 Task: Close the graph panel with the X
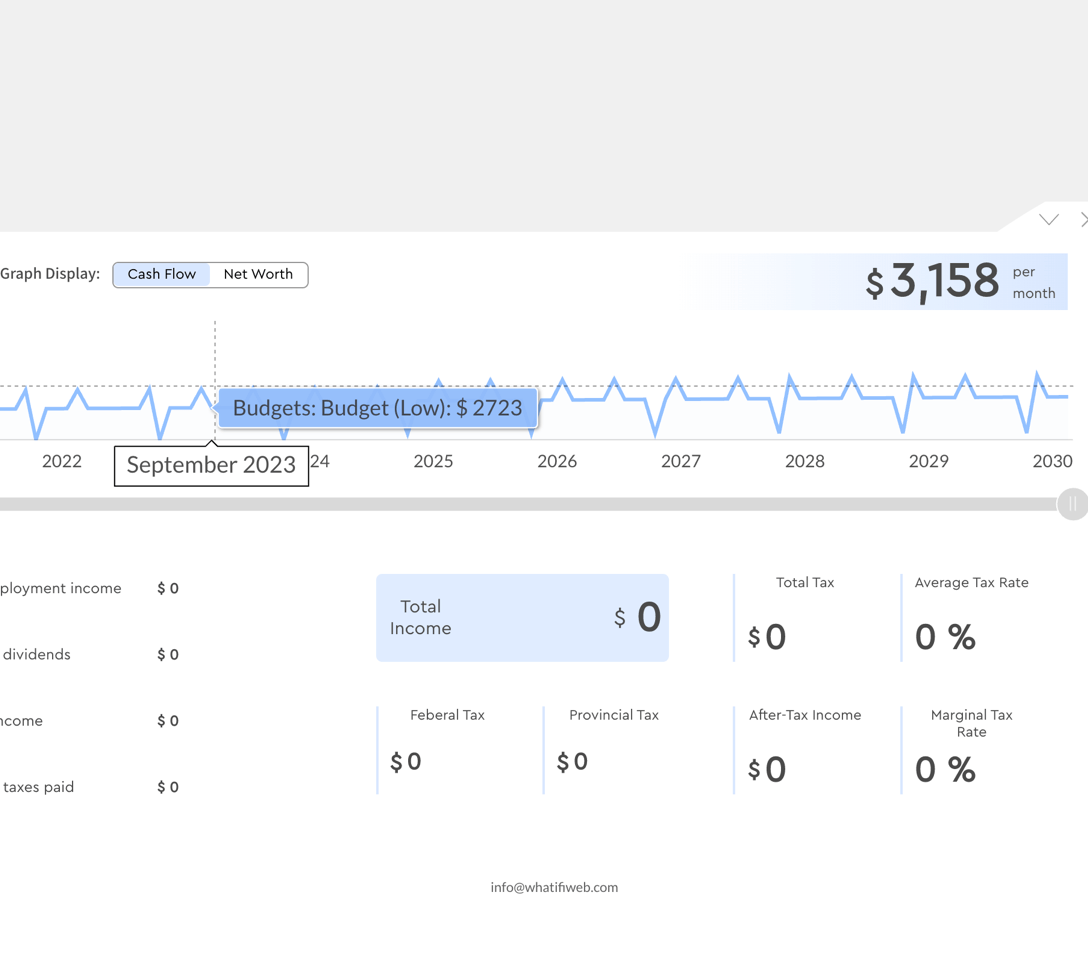click(1083, 220)
